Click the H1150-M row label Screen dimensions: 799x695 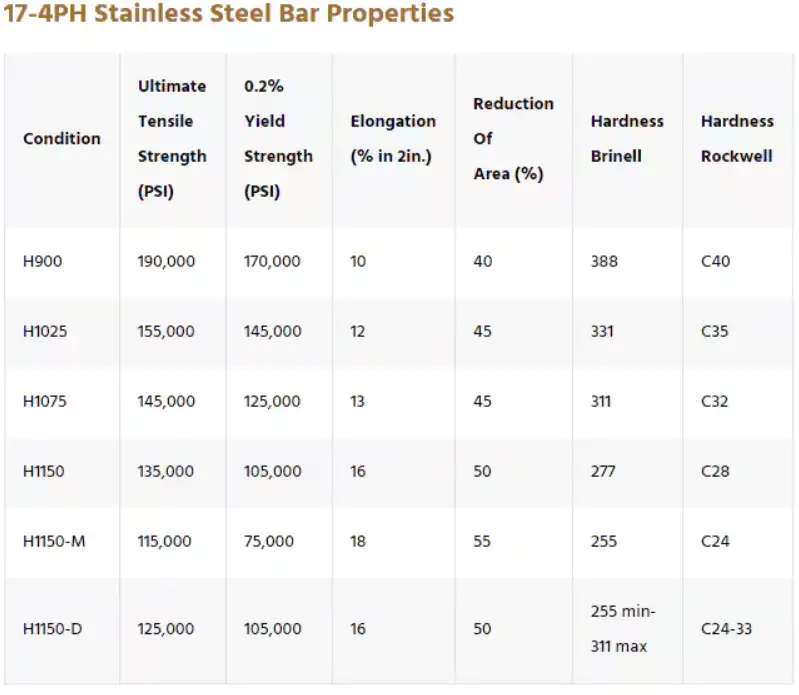(x=56, y=541)
